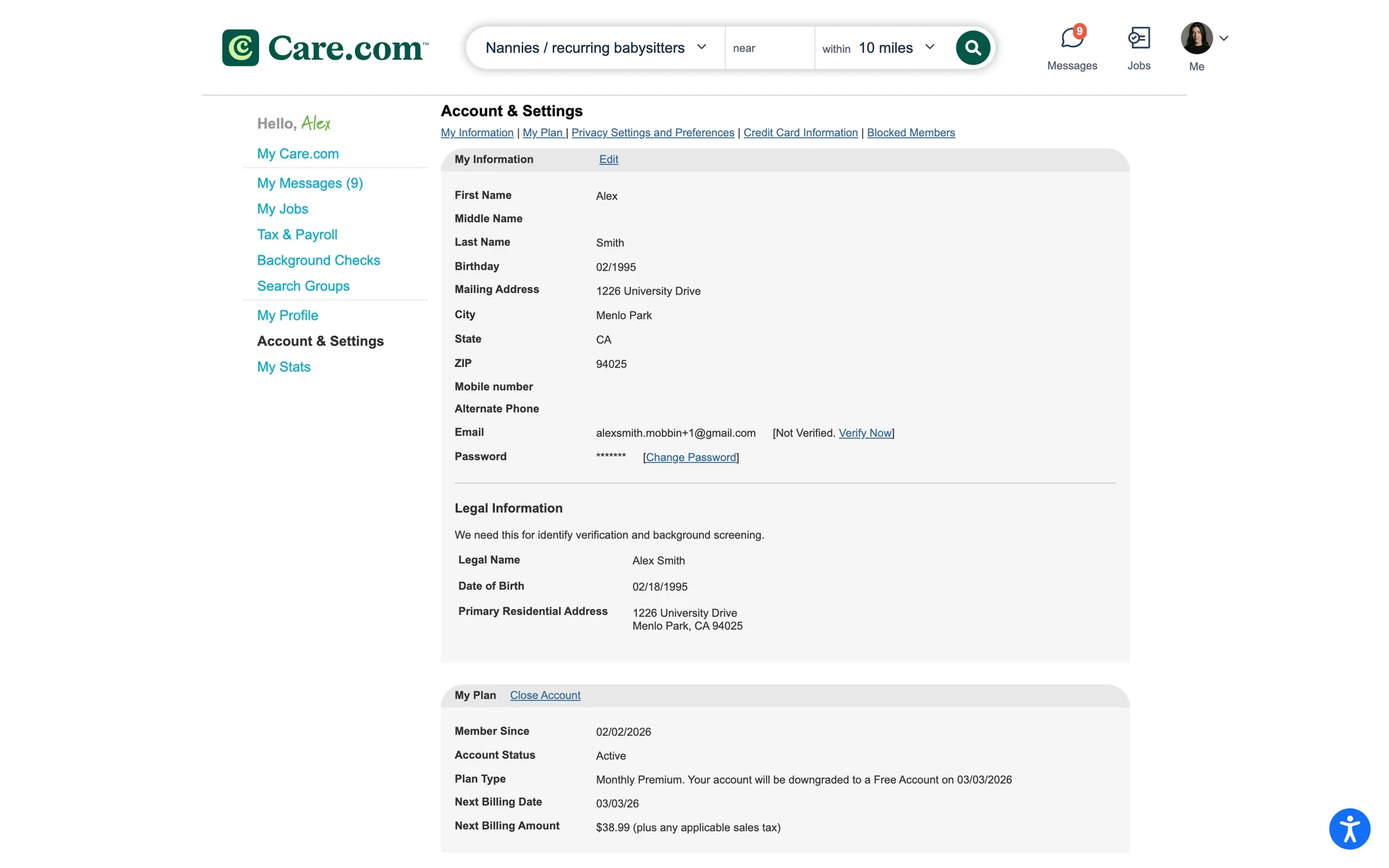
Task: Click Edit next to My Information
Action: (608, 159)
